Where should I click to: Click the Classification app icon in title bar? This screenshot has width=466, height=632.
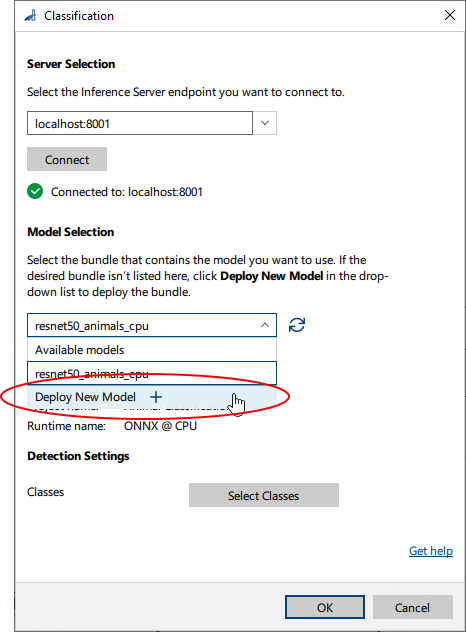pos(30,16)
